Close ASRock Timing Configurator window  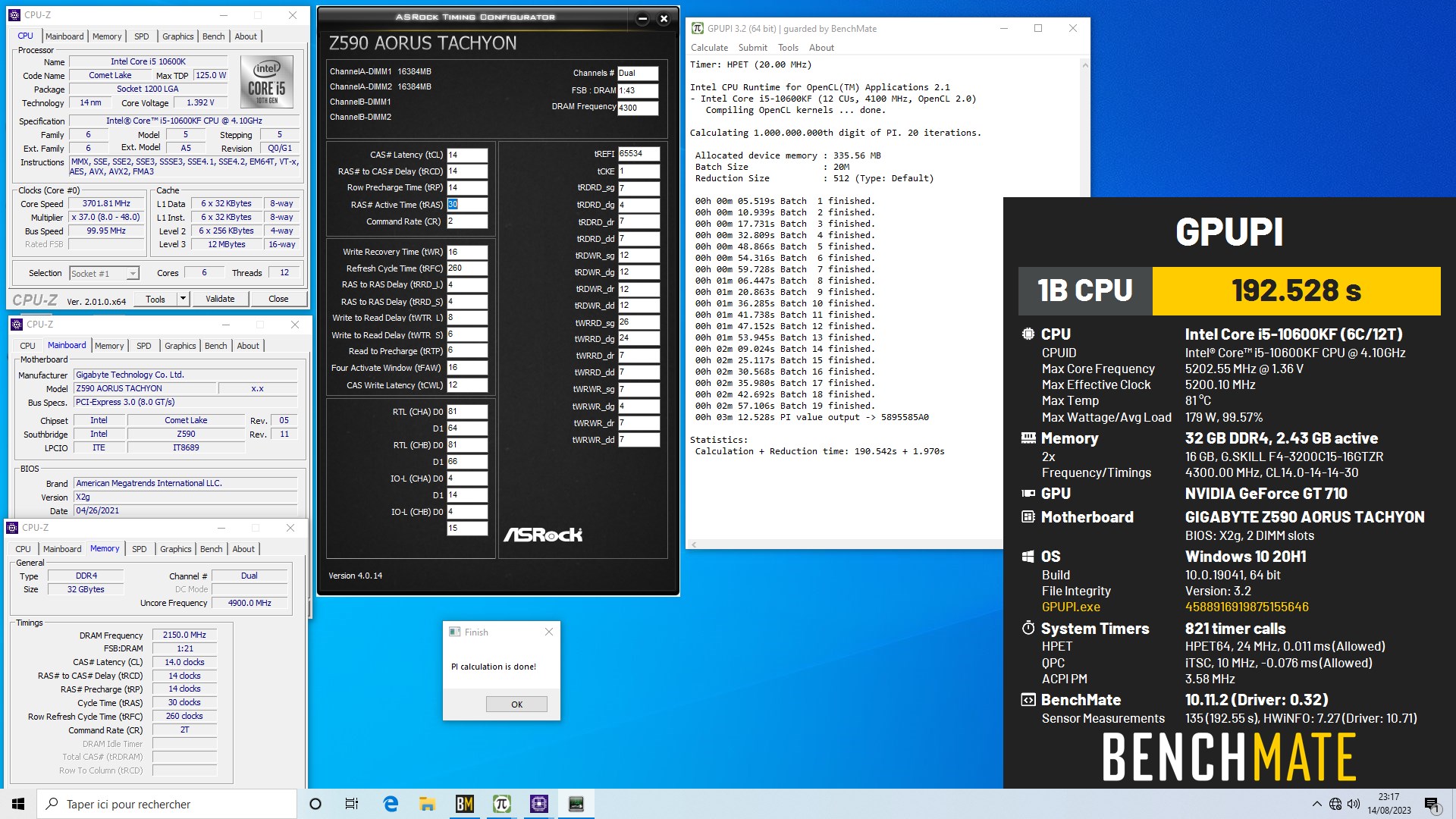coord(664,19)
